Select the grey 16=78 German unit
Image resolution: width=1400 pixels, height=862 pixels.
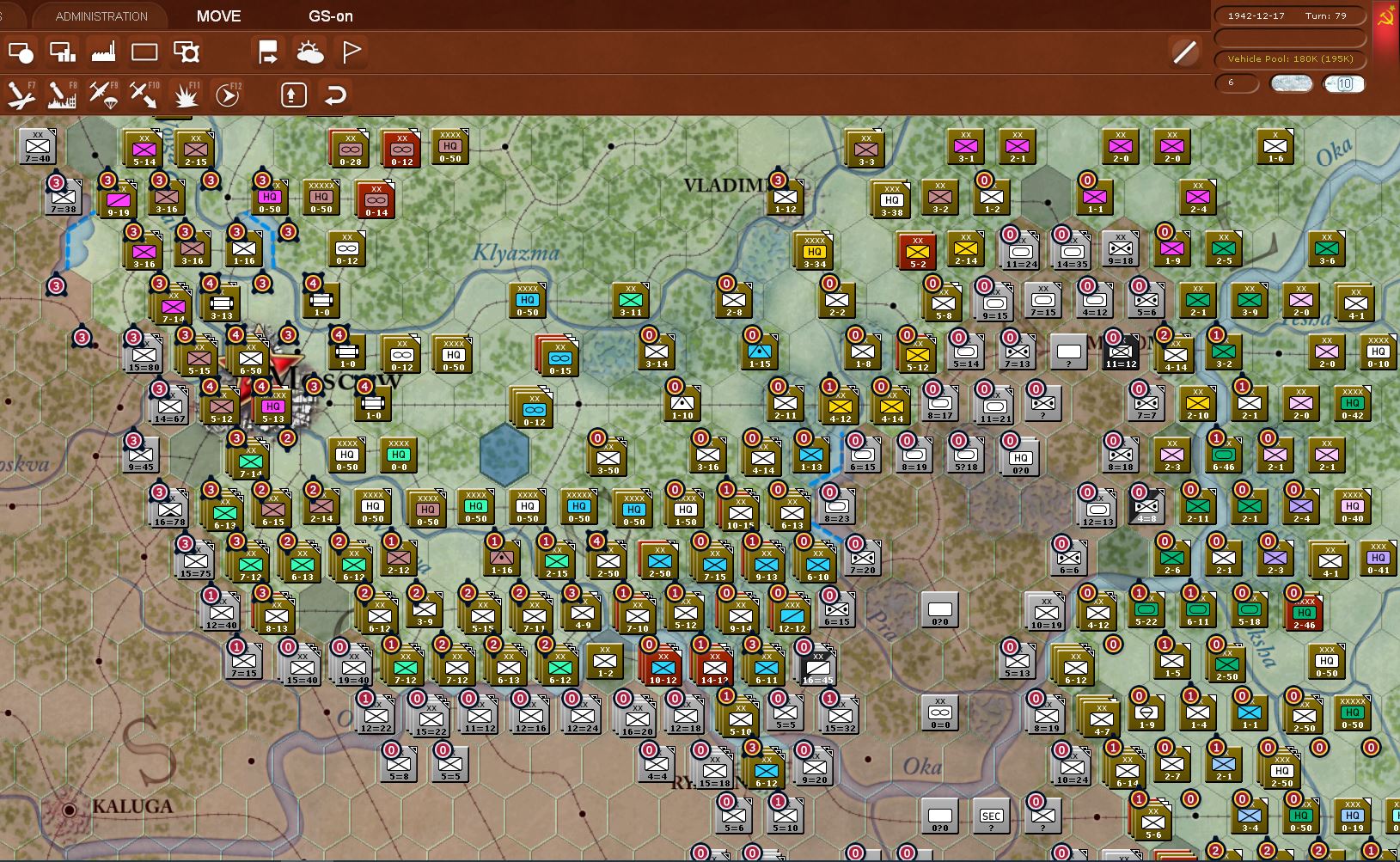coord(169,510)
